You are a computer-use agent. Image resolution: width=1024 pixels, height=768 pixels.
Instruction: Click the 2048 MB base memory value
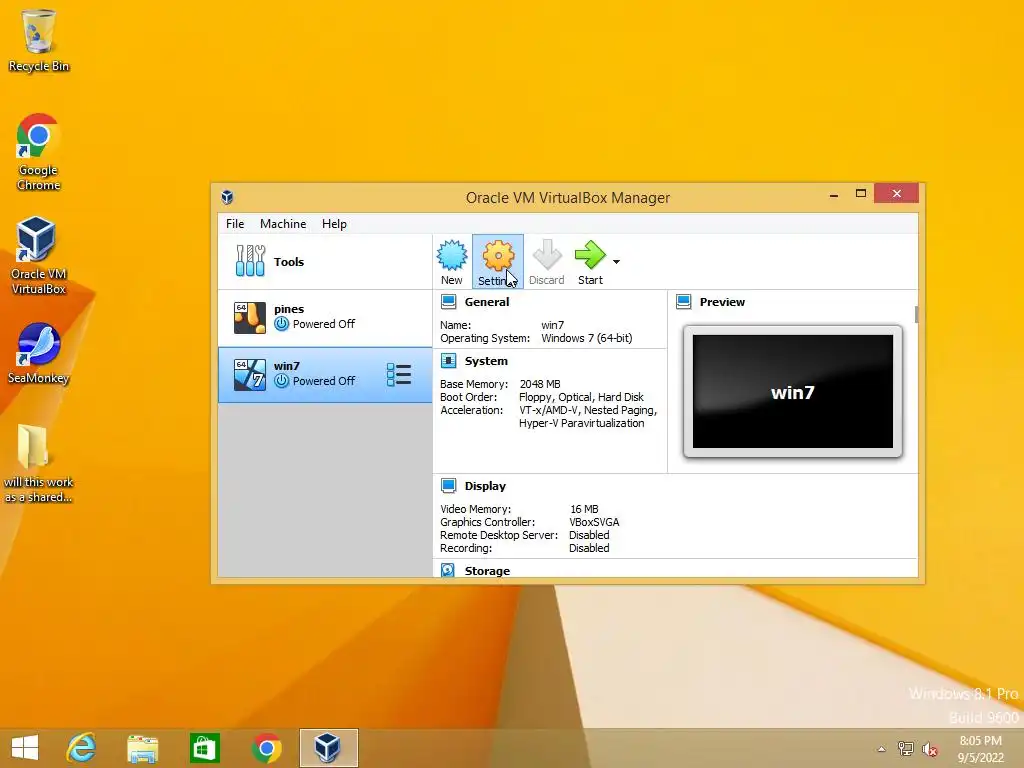(x=540, y=384)
